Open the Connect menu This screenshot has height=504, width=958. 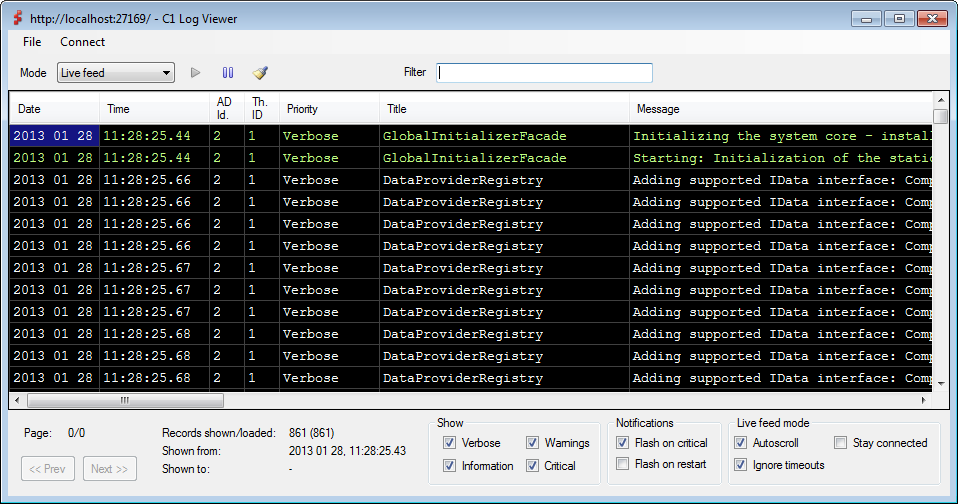(82, 42)
